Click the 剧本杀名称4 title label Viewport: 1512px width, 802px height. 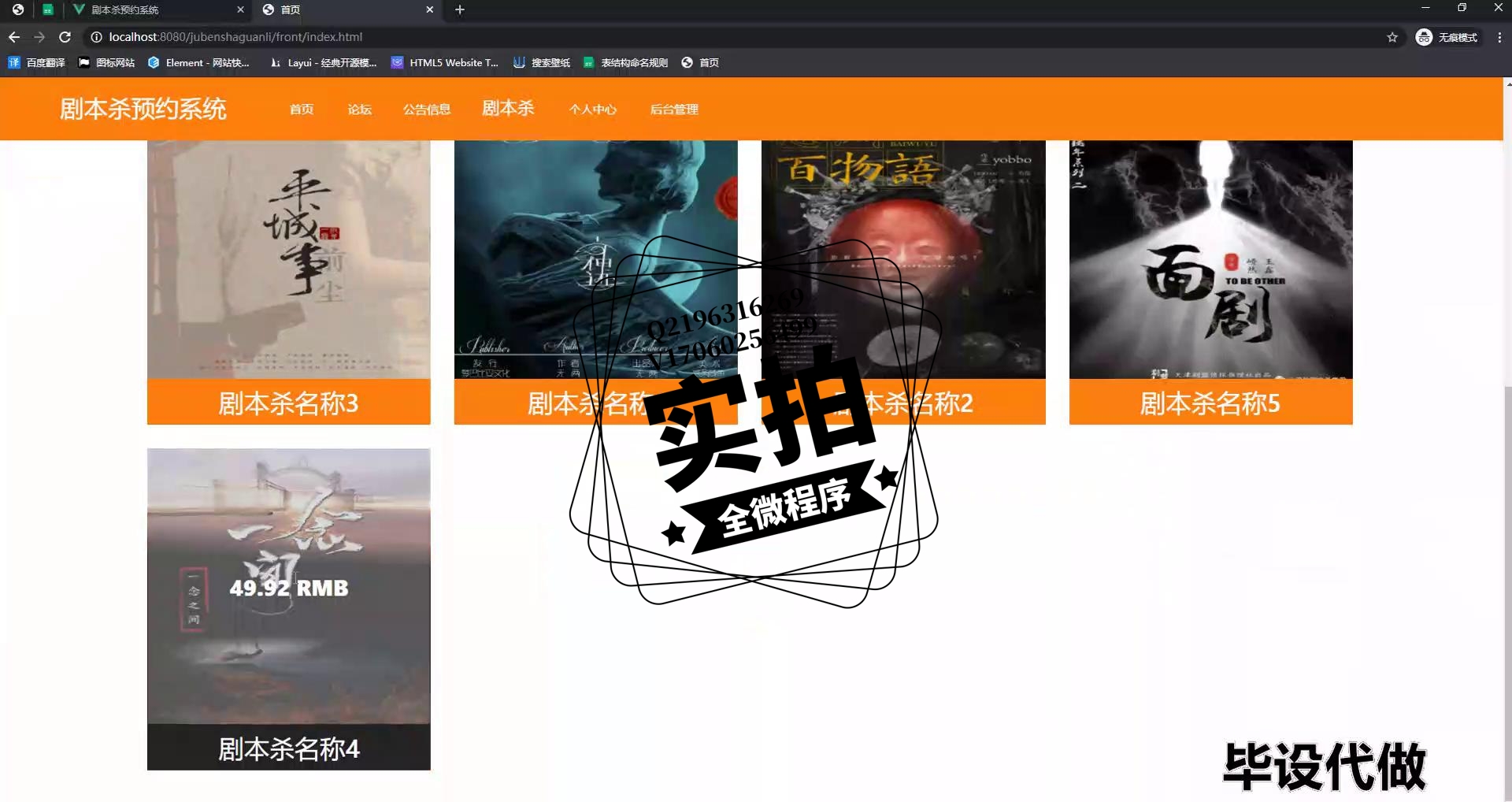point(289,748)
